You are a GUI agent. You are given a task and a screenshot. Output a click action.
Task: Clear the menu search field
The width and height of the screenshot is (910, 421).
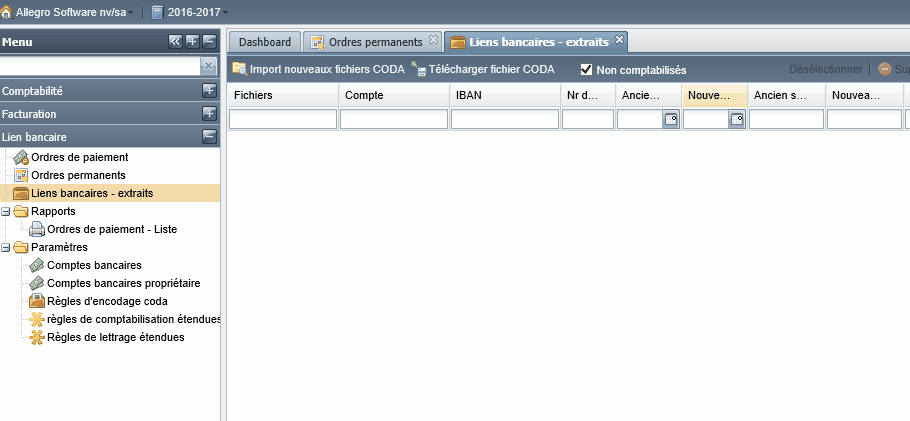209,66
